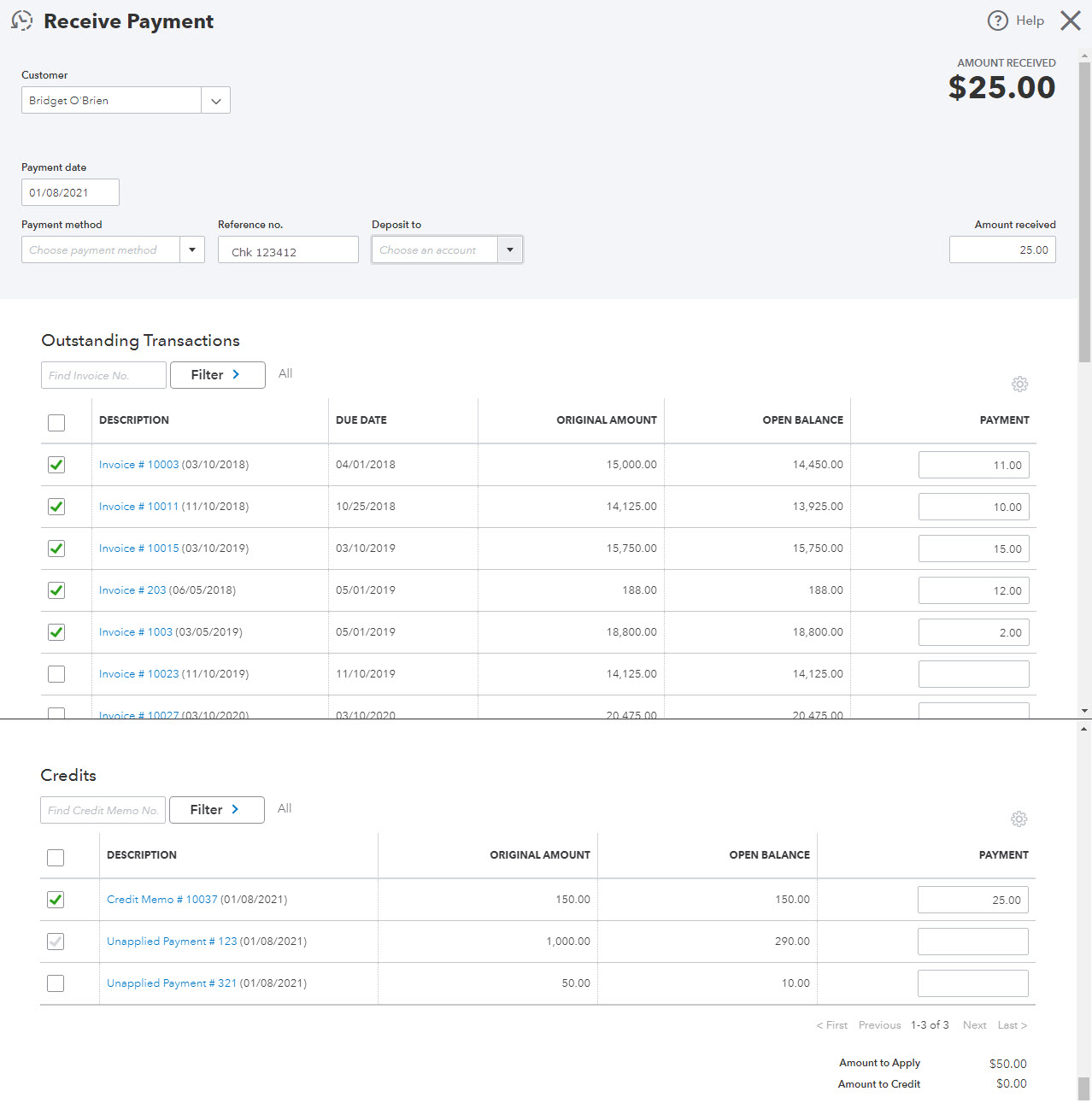Screen dimensions: 1092x1109
Task: Open the Help question mark icon
Action: click(997, 21)
